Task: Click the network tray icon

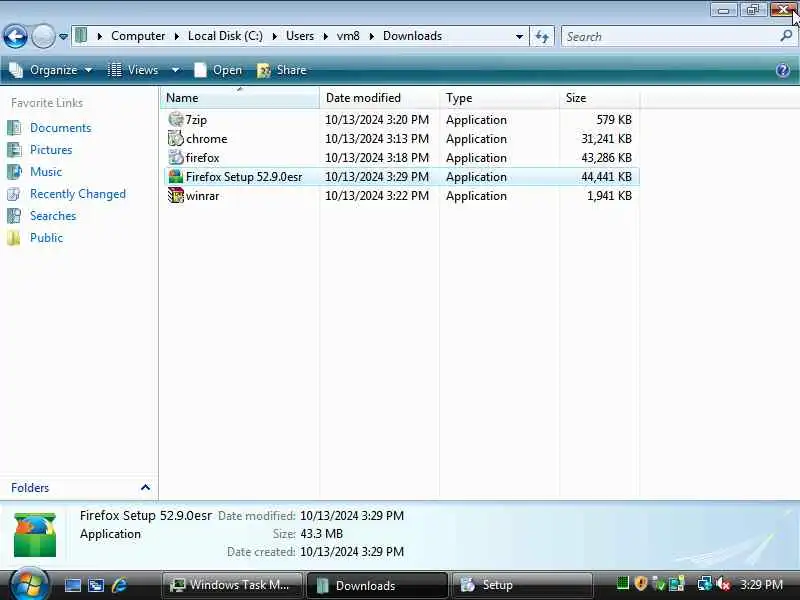Action: pos(705,583)
